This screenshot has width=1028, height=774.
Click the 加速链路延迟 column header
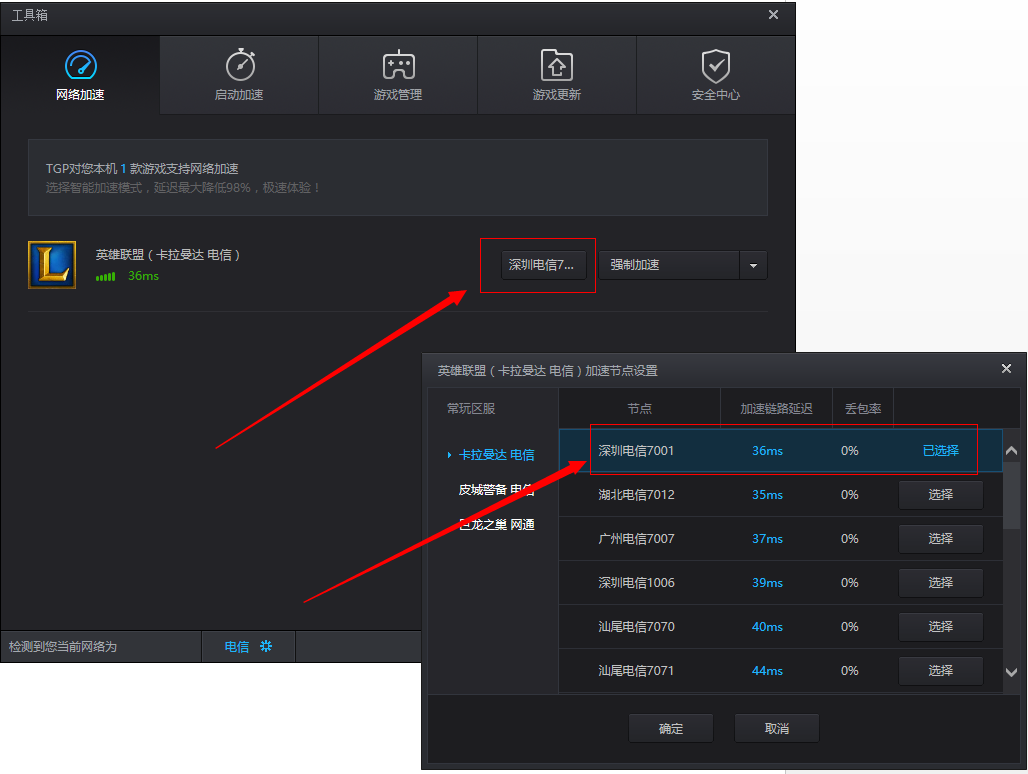(776, 408)
